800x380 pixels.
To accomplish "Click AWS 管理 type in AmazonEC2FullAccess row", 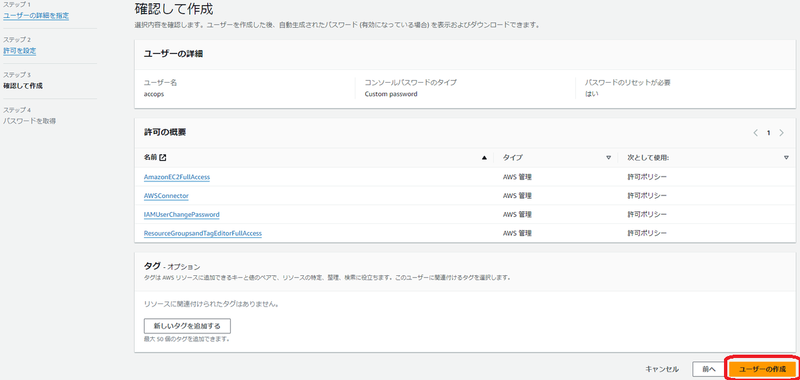I will point(517,177).
